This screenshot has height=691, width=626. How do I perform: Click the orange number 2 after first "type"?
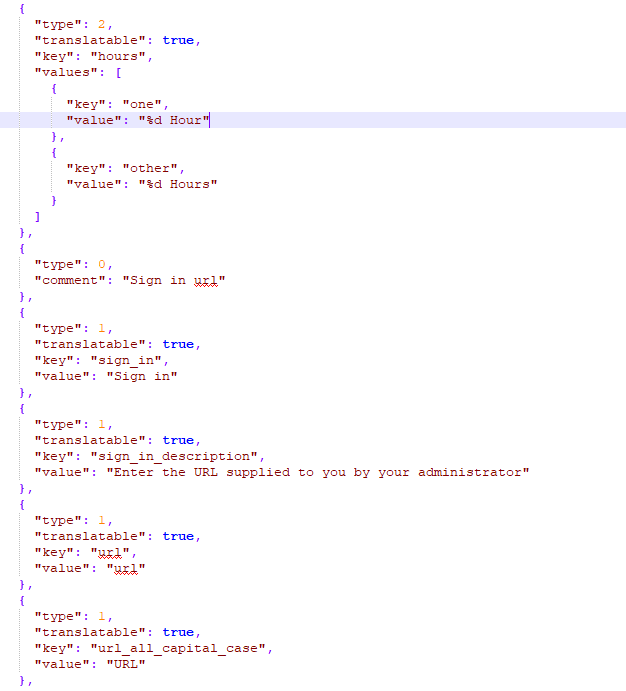tap(102, 24)
